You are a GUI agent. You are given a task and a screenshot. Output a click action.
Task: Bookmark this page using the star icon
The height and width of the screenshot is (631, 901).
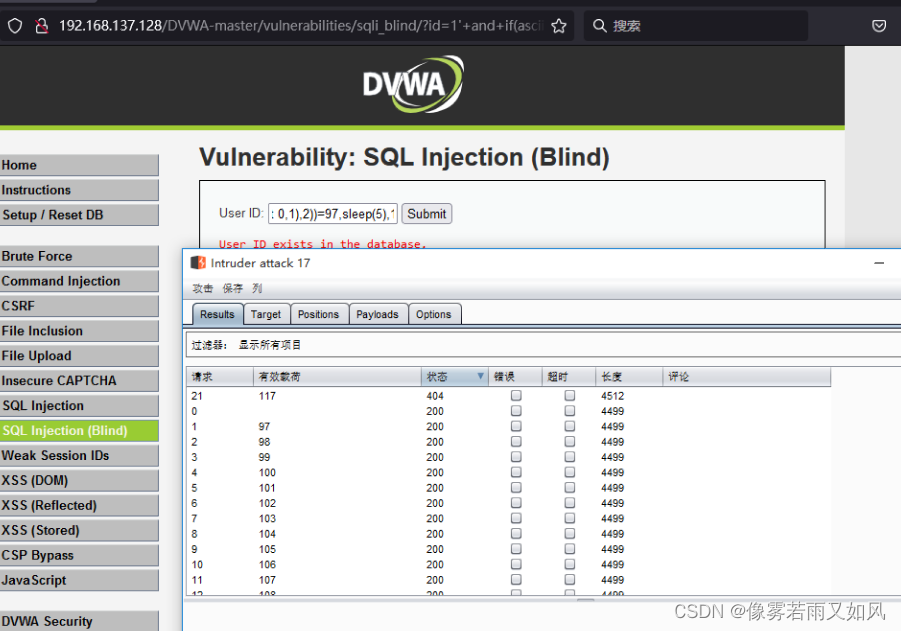pyautogui.click(x=557, y=26)
